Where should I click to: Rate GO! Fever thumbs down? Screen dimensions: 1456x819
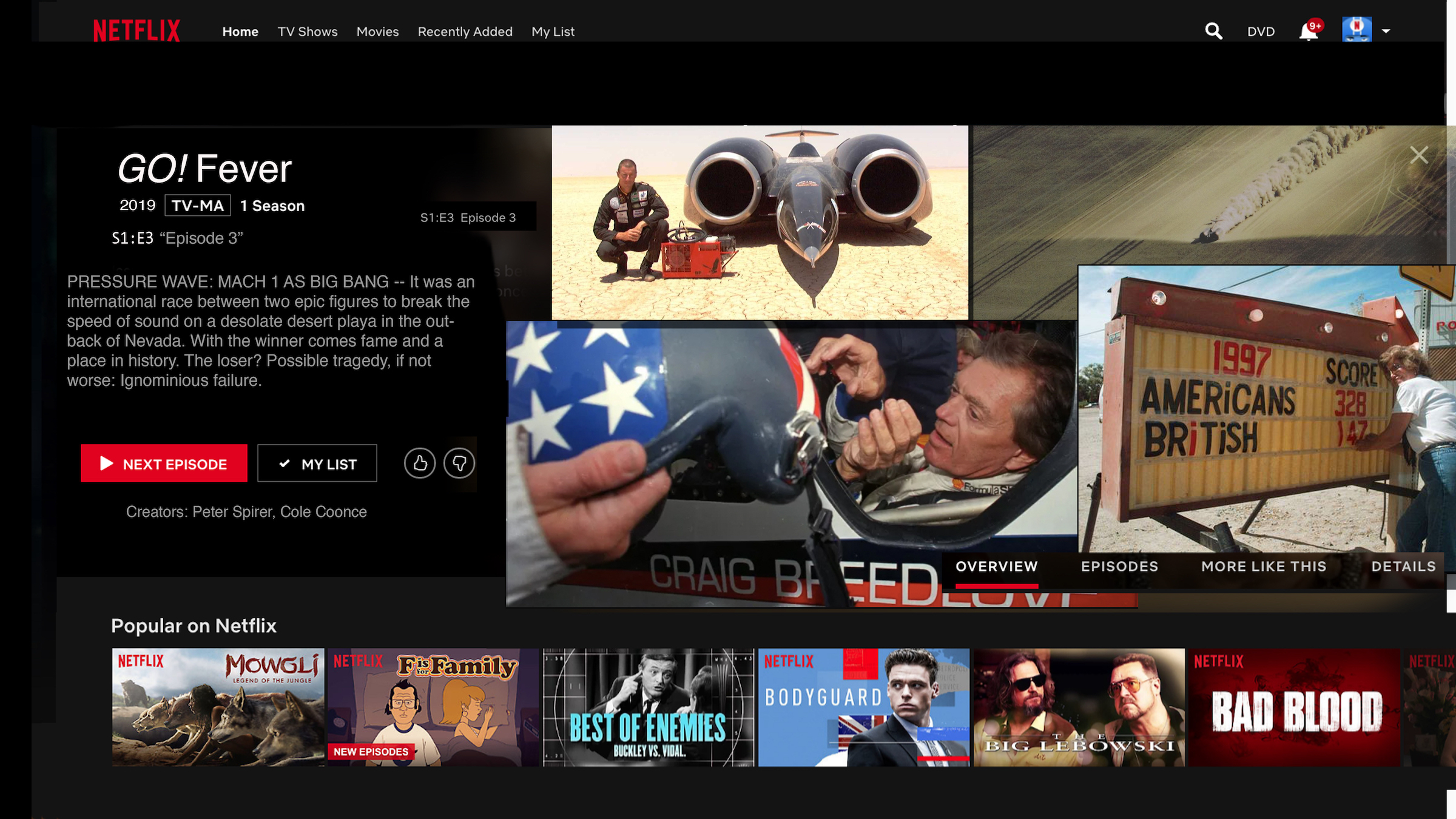click(x=459, y=463)
